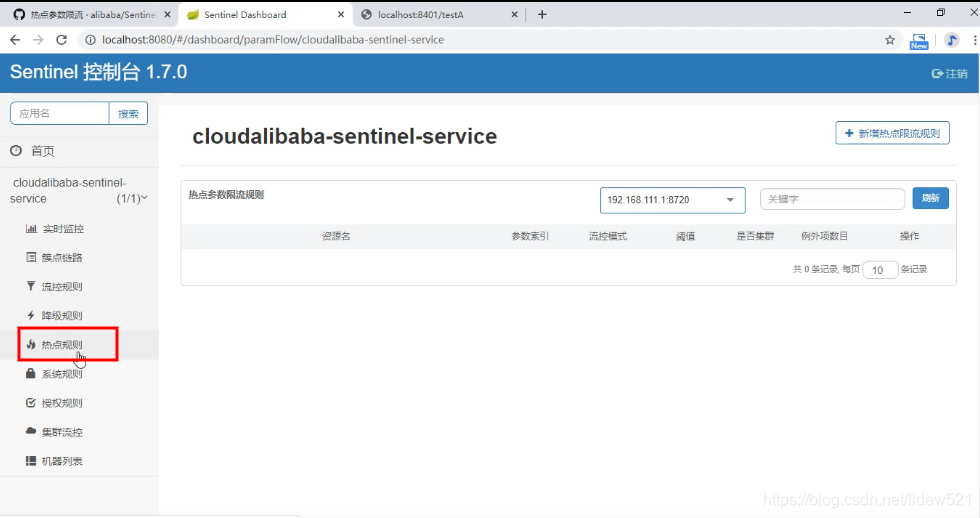Click the 流控模式 column header

[608, 236]
